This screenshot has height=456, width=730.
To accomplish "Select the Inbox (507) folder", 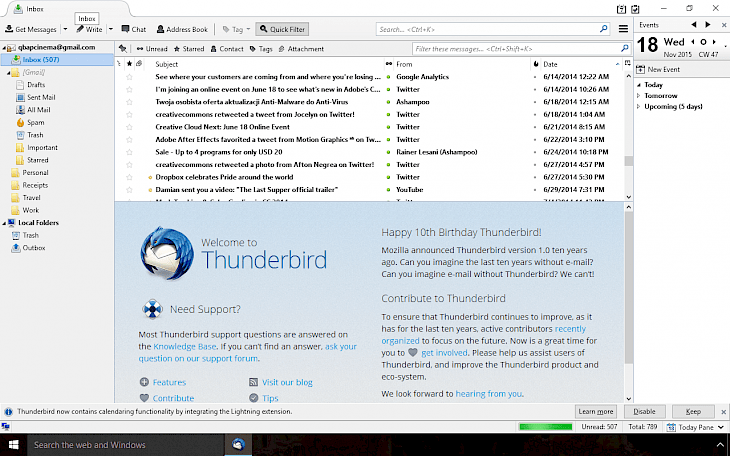I will [x=57, y=60].
